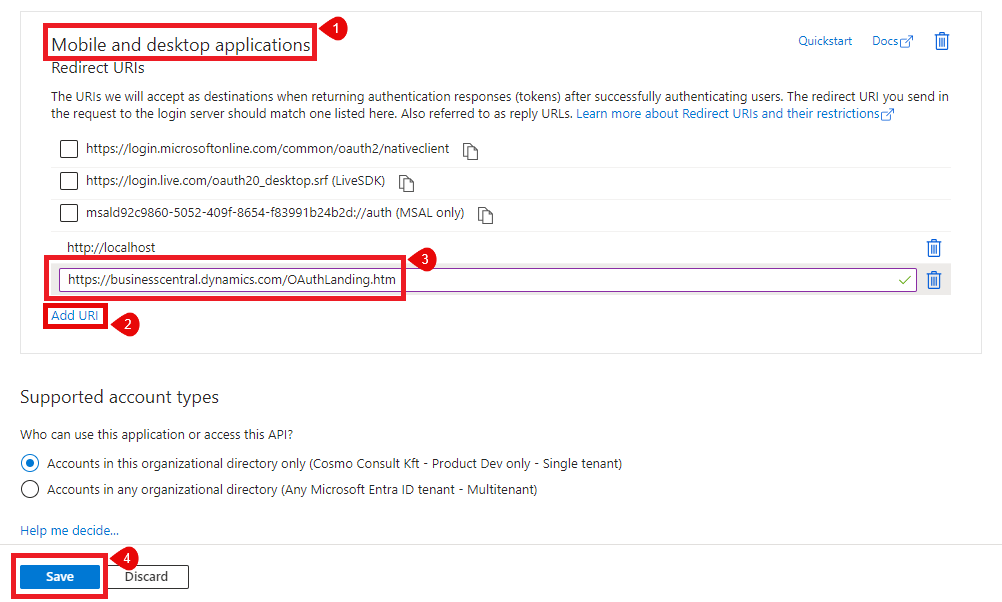Copy the LiveSDK desktop redirect URI
1002x602 pixels.
pos(406,183)
